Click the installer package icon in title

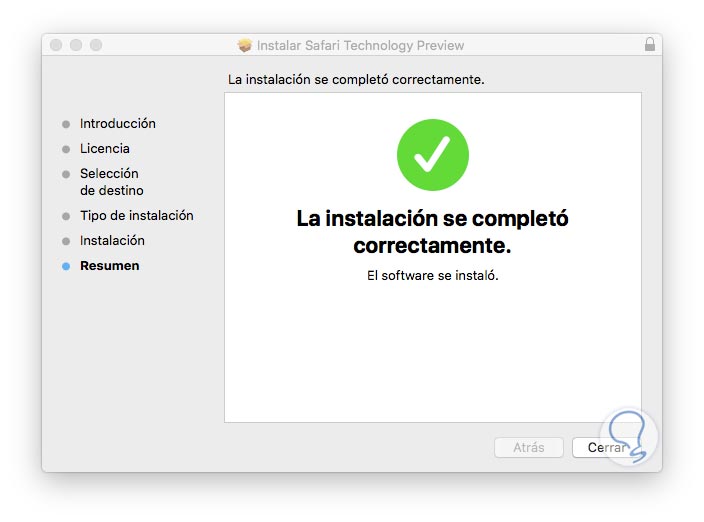tap(245, 45)
